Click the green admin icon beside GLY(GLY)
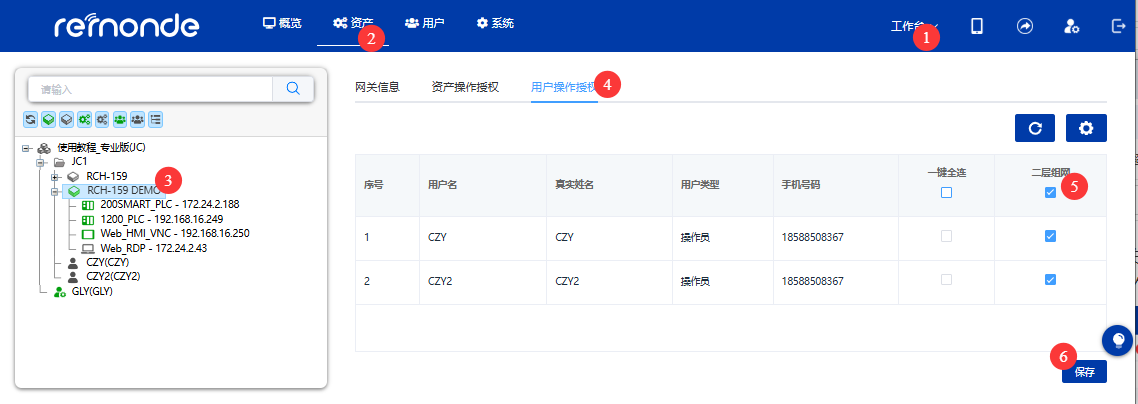Image resolution: width=1138 pixels, height=404 pixels. [x=60, y=292]
